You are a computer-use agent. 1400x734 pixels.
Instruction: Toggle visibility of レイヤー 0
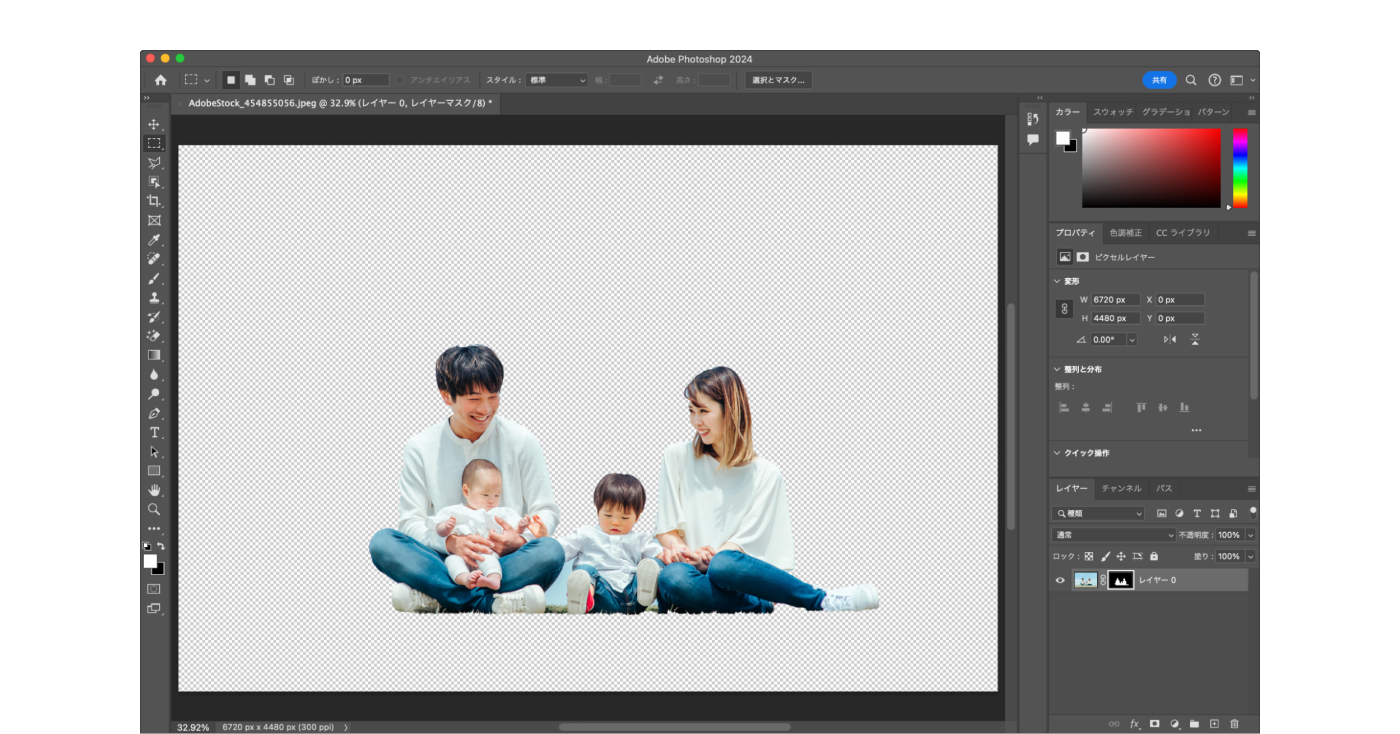click(x=1060, y=580)
